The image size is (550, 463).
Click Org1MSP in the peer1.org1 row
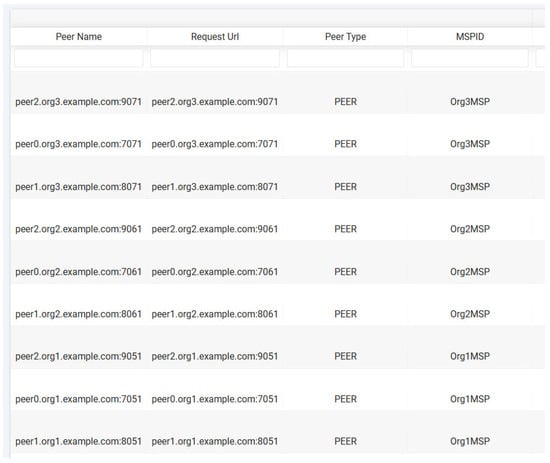(x=470, y=441)
